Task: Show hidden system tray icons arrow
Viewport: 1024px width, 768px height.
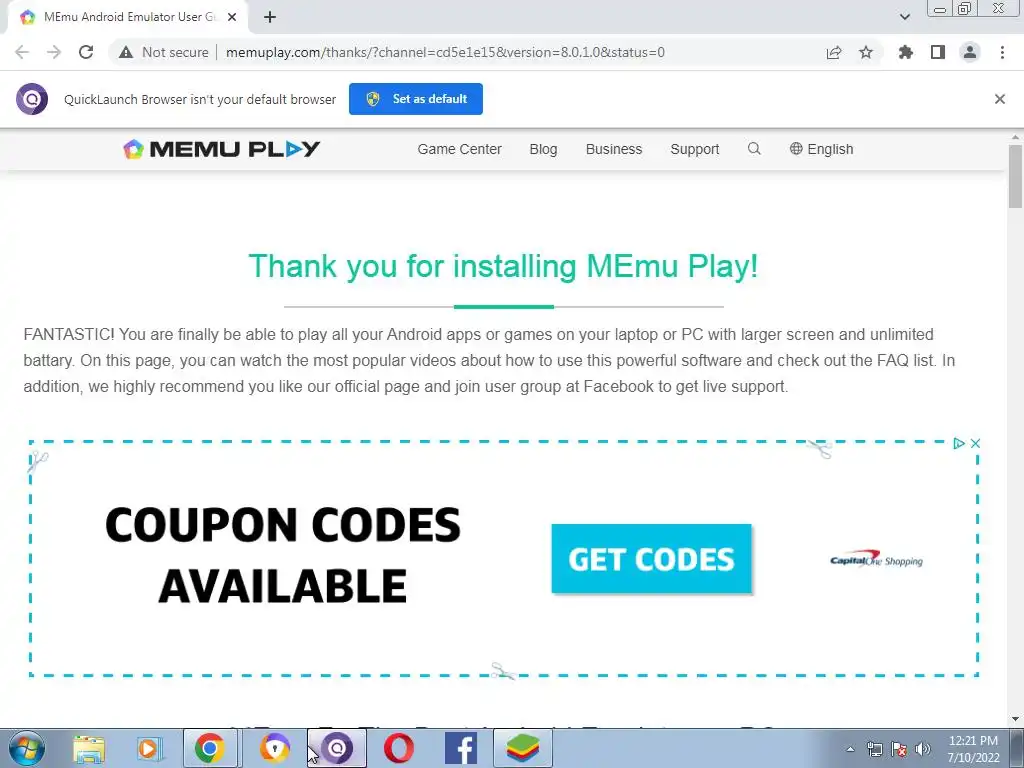Action: (850, 749)
